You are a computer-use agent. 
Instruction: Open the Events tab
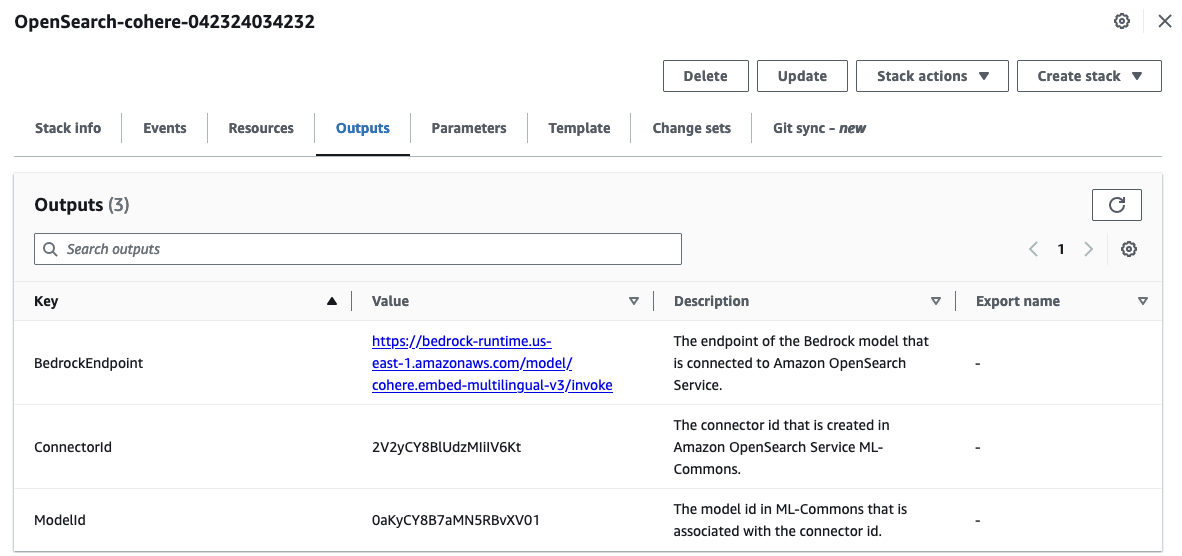coord(165,128)
